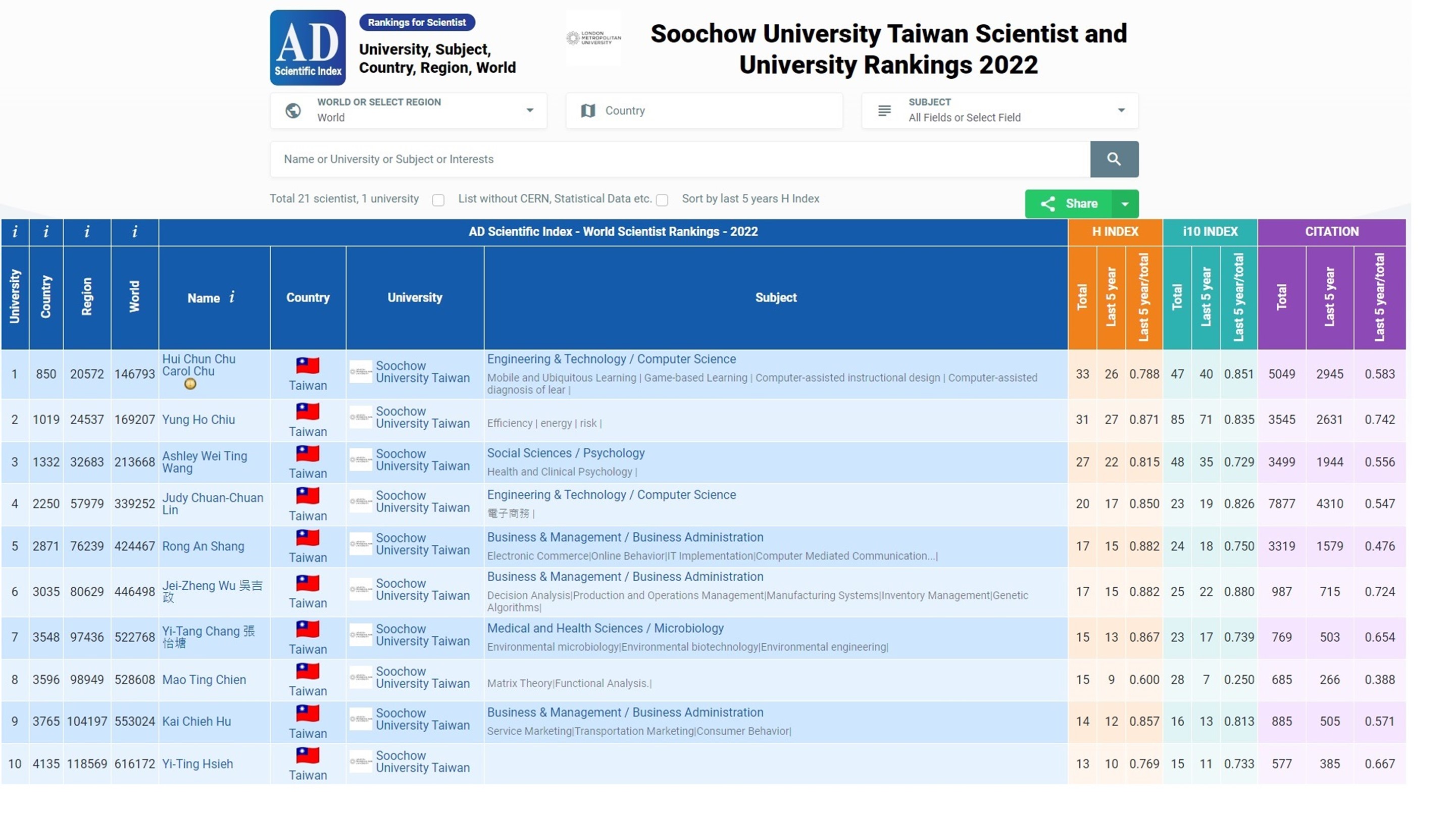Click the H INDEX column group header

coord(1115,231)
